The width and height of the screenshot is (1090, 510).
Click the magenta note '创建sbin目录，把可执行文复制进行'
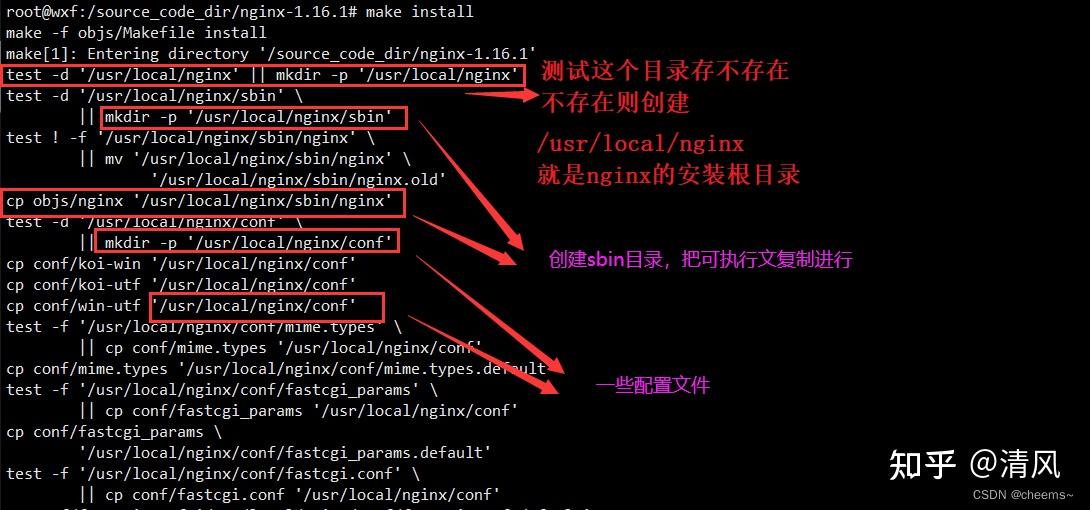click(700, 260)
